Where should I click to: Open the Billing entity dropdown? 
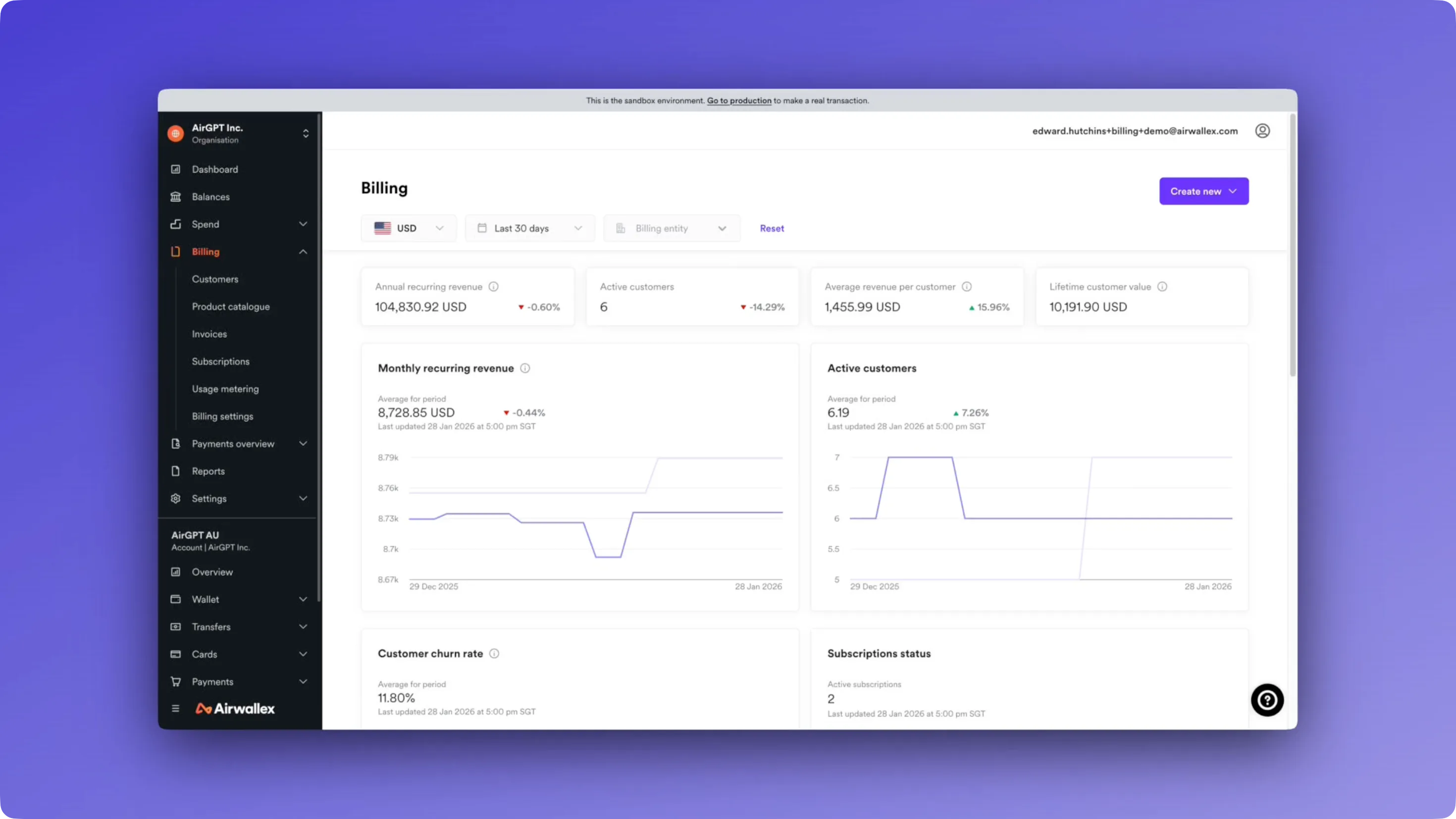click(x=672, y=228)
